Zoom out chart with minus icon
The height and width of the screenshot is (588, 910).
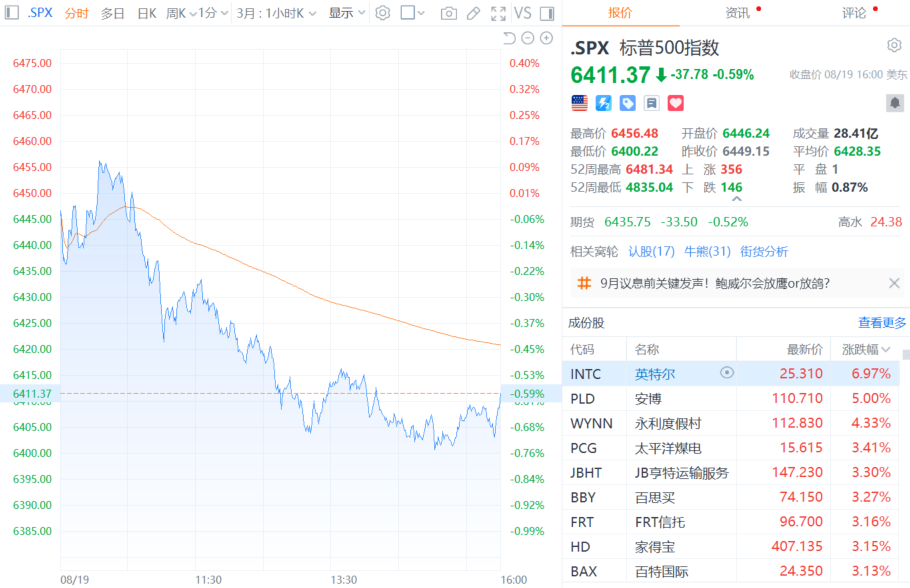click(x=528, y=38)
